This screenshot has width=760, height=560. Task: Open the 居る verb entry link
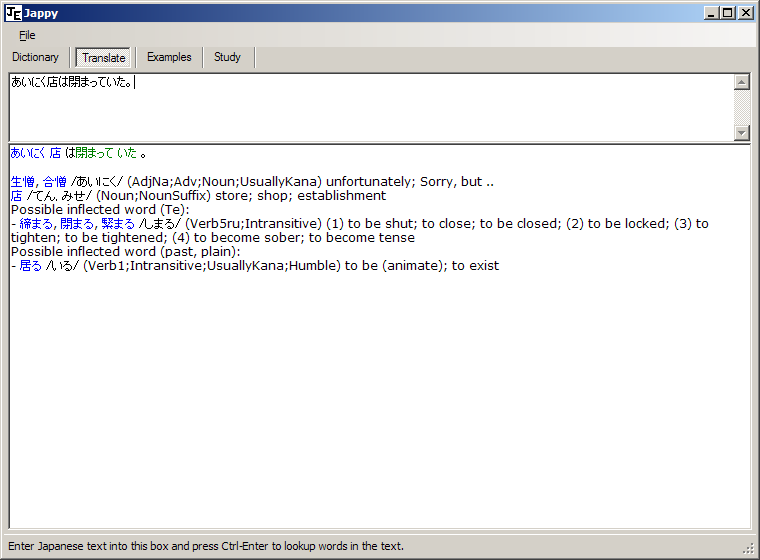(31, 266)
